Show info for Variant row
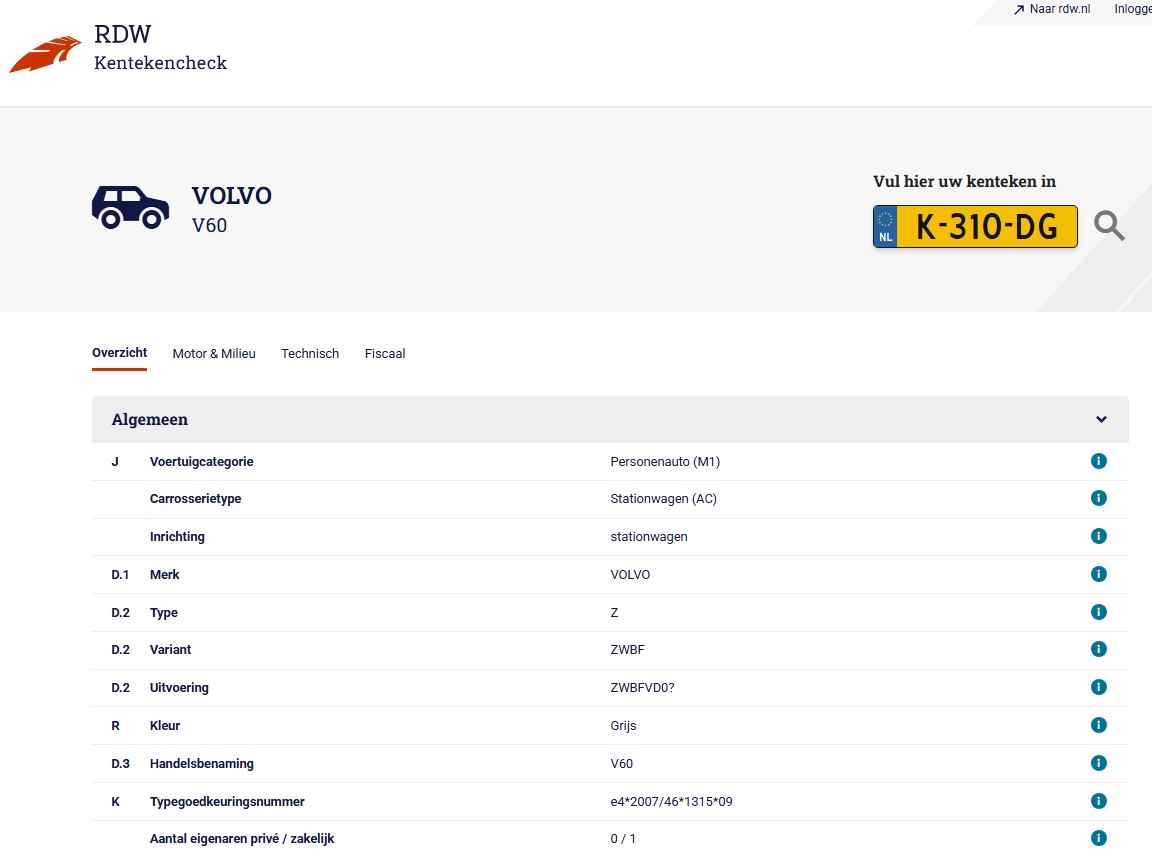The height and width of the screenshot is (860, 1152). pyautogui.click(x=1099, y=649)
